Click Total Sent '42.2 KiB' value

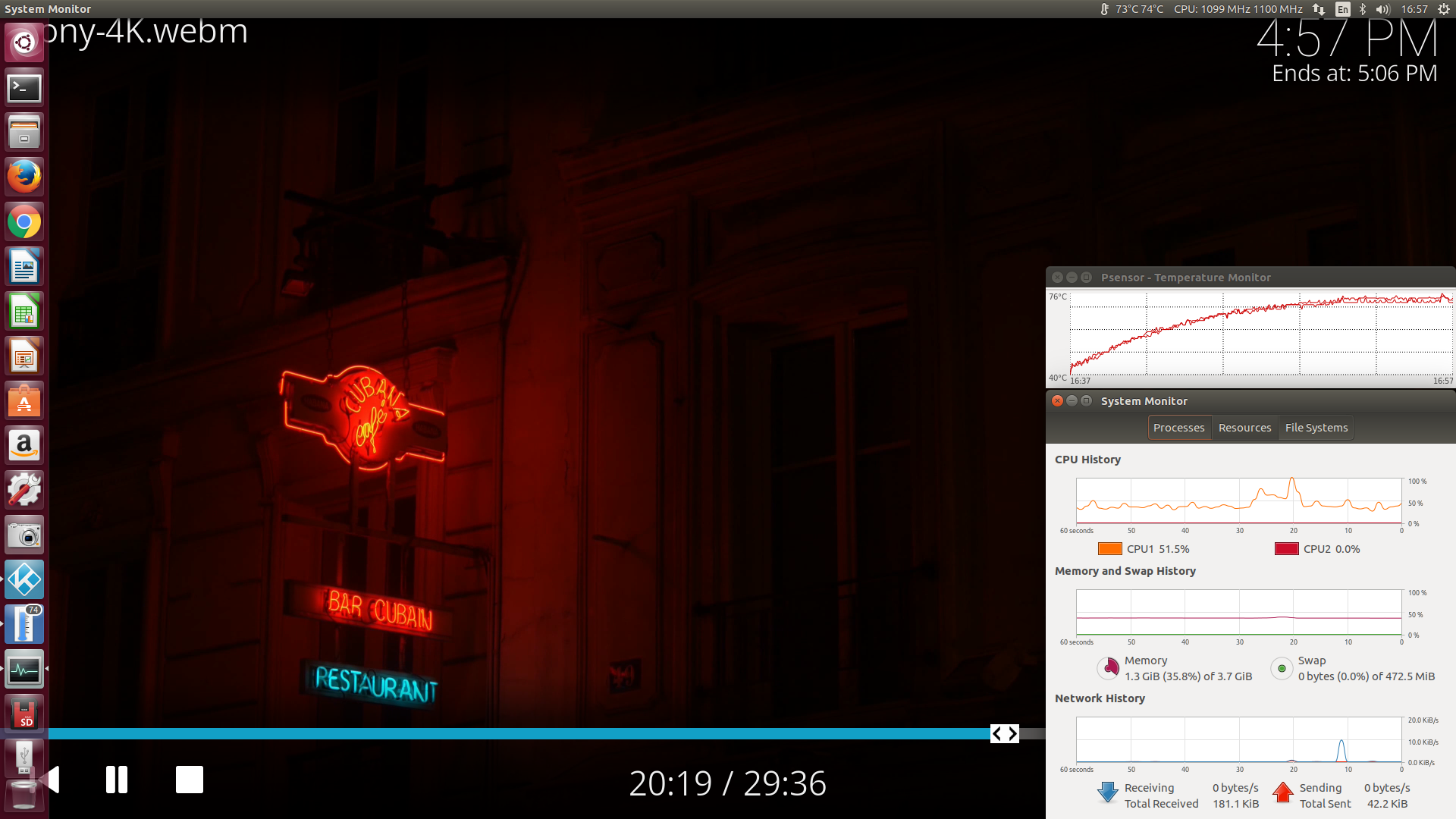1387,804
